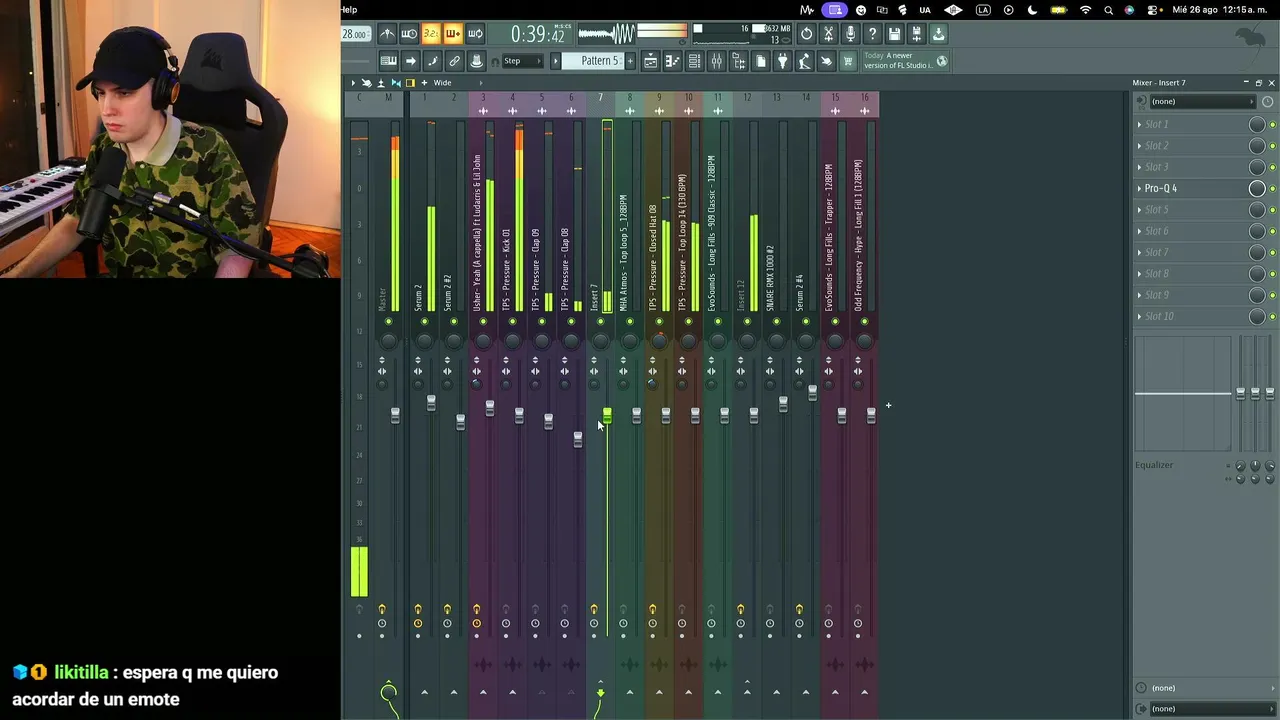
Task: Open the mixer input (none) dropdown
Action: (1201, 101)
